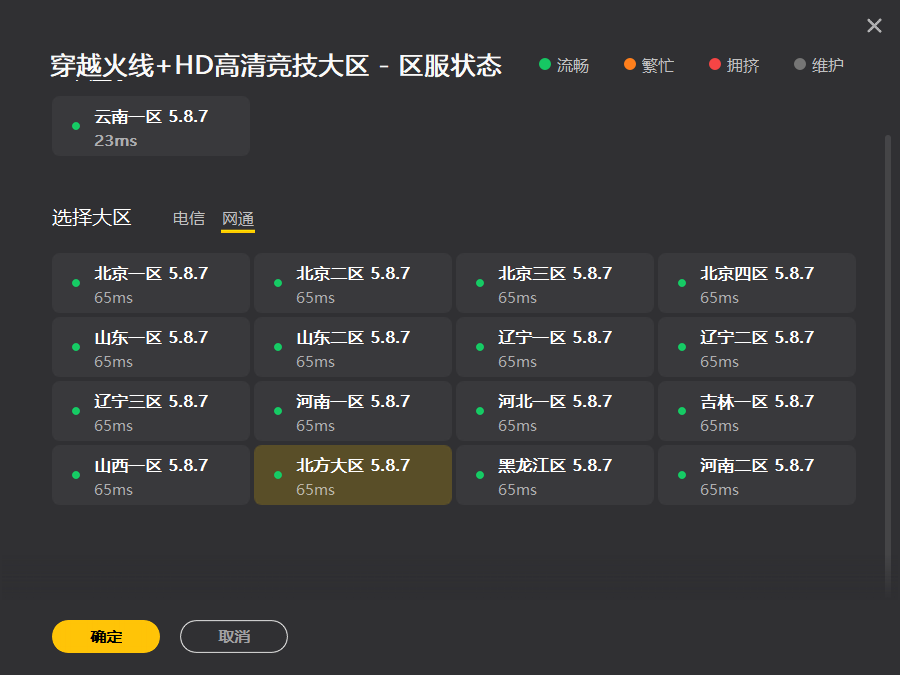Screen dimensions: 900x675
Task: Pick the 北京三区 5.8.7 server
Action: coord(555,283)
